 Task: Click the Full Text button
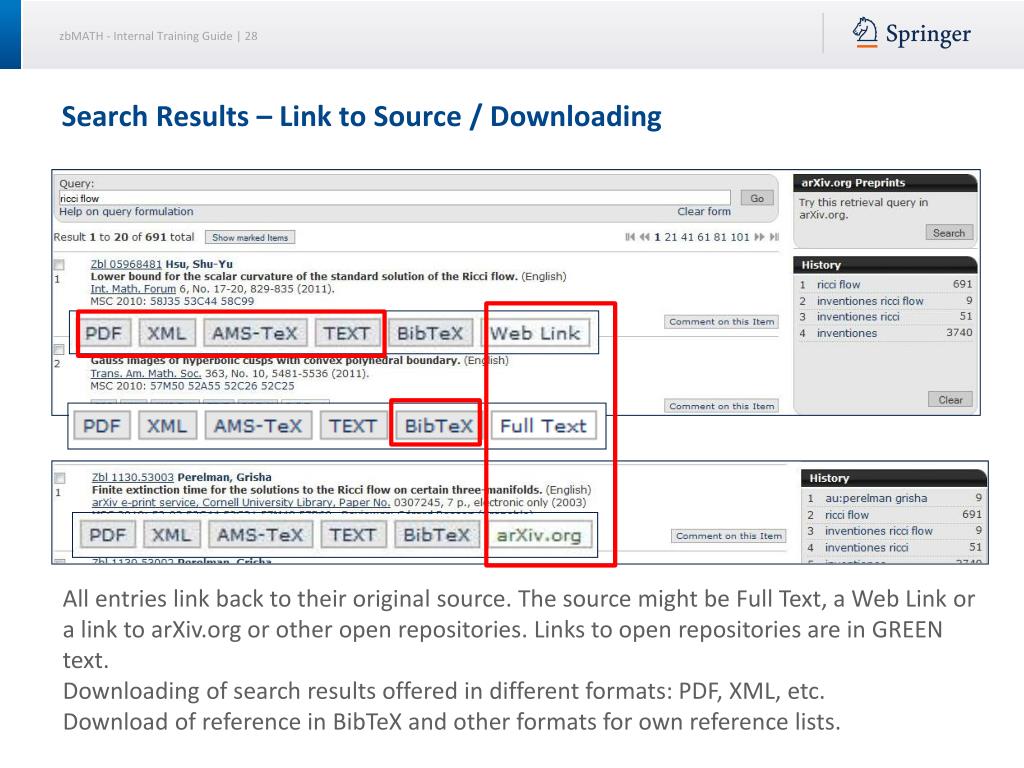pos(543,426)
